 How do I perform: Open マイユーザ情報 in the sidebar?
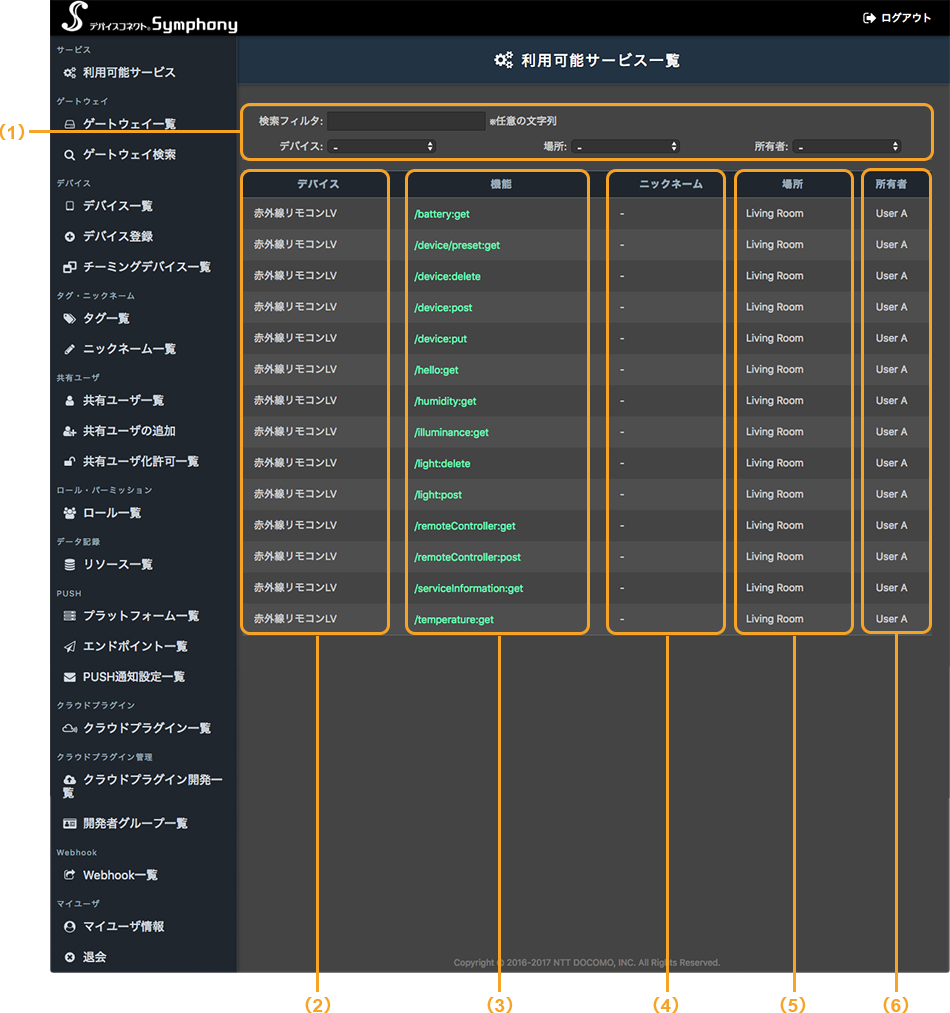123,926
